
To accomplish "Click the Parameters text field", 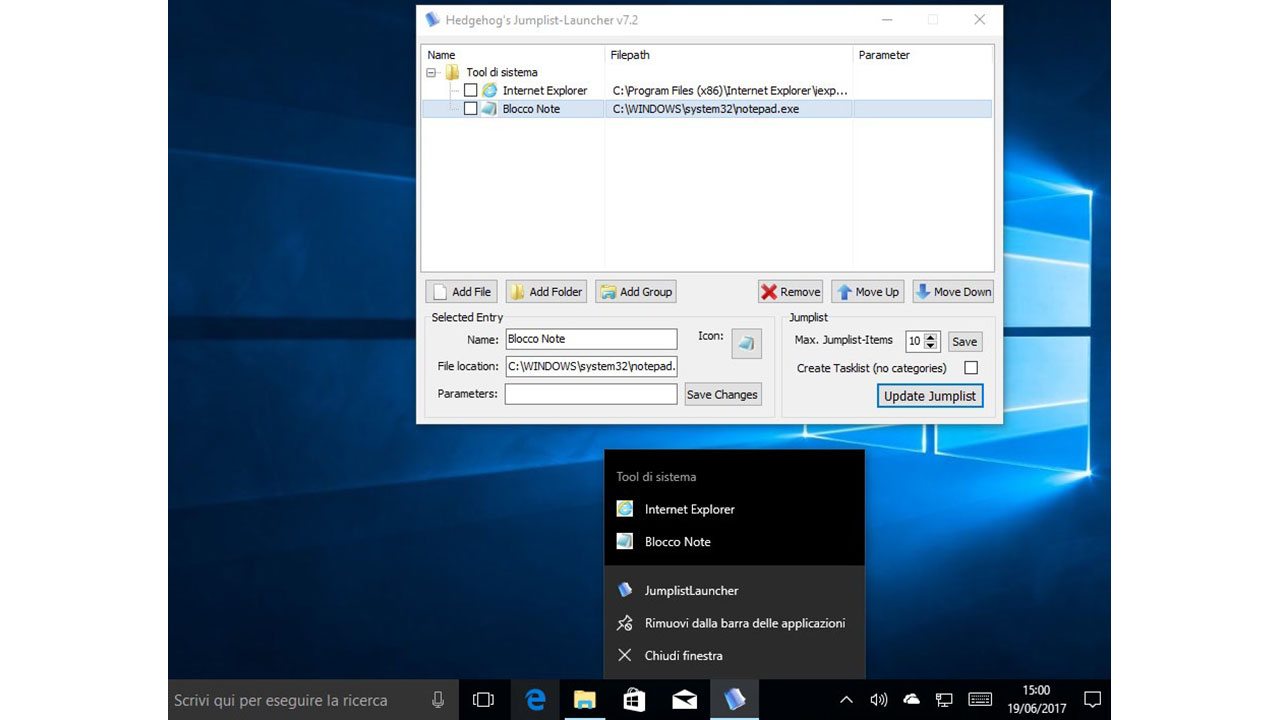I will (x=590, y=394).
